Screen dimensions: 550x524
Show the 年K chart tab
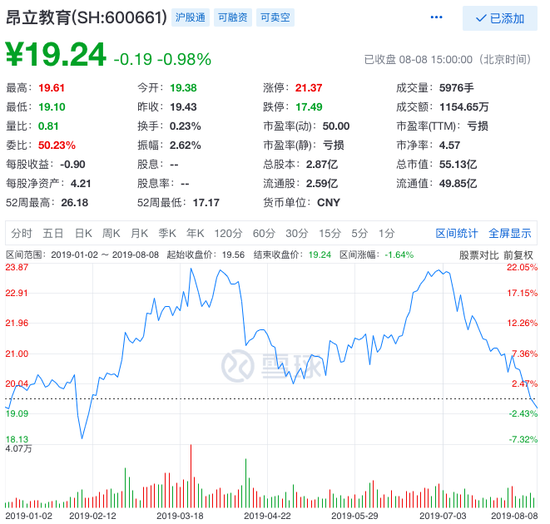[x=195, y=233]
